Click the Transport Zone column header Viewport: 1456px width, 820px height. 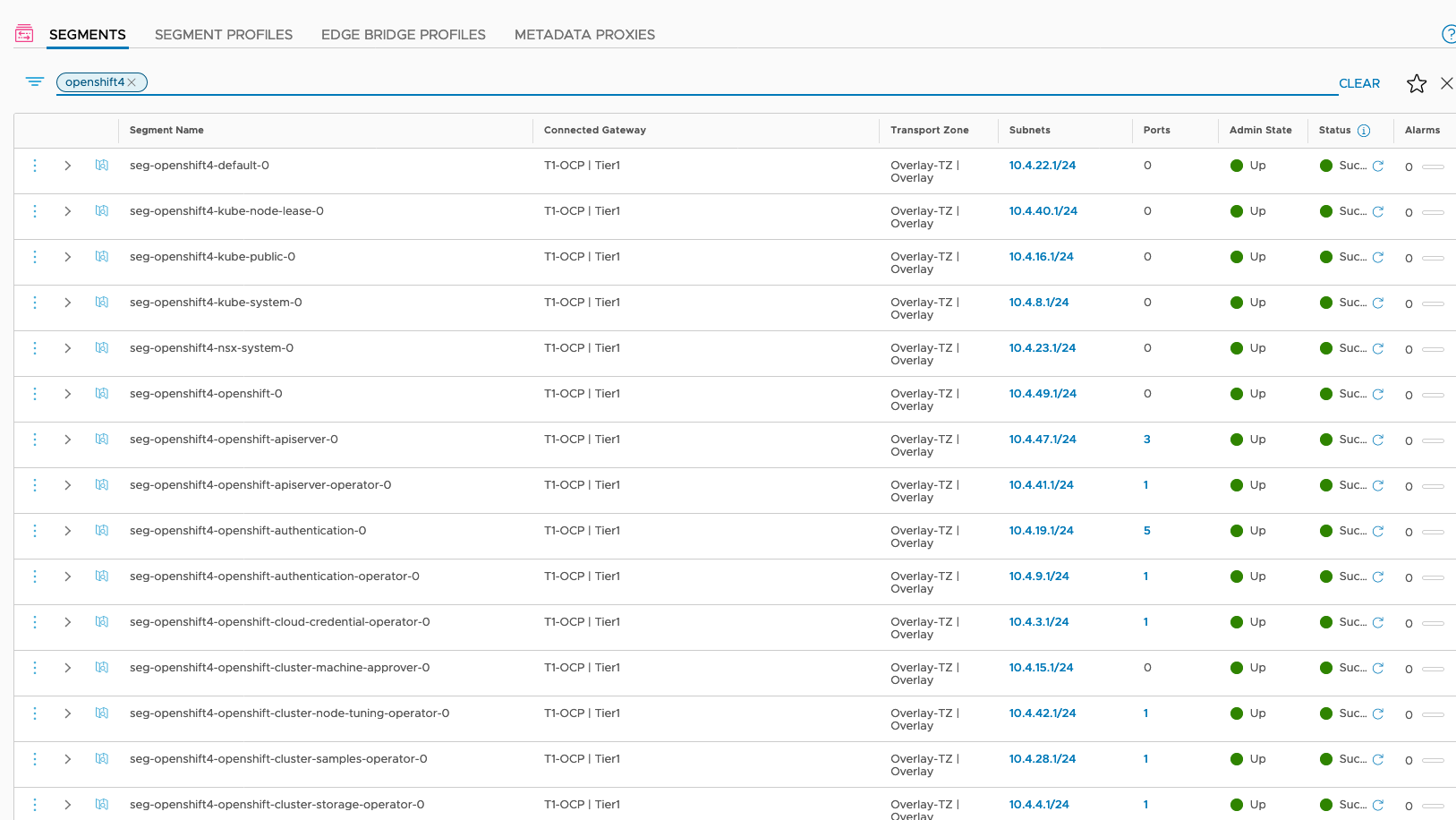point(930,131)
